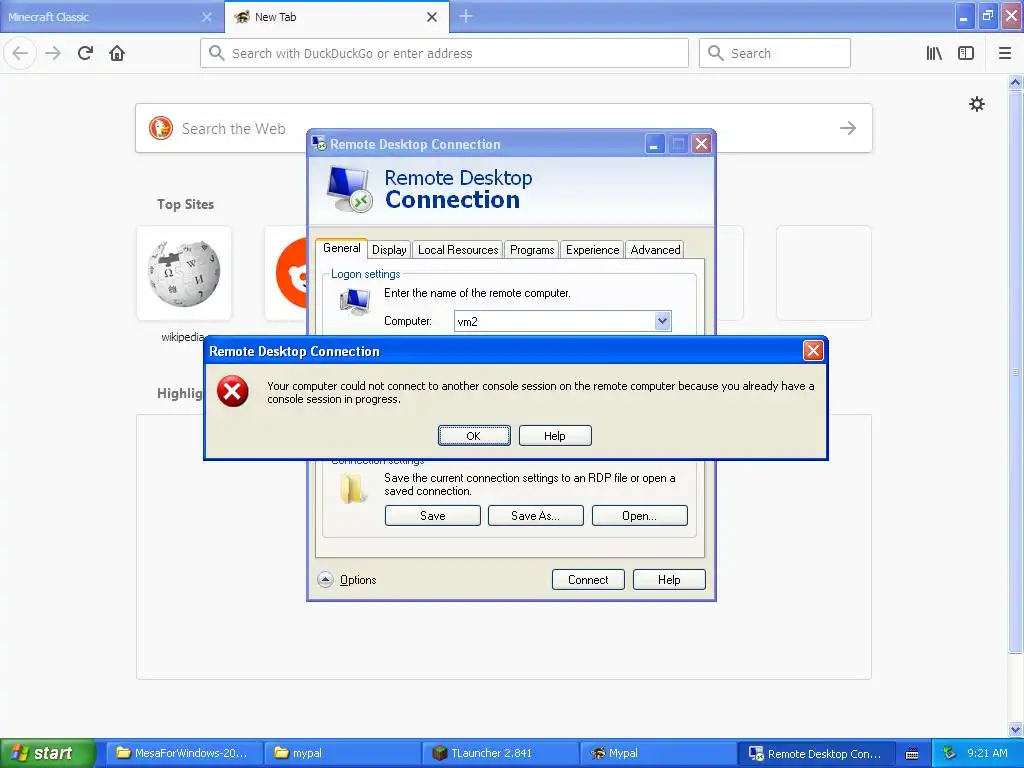Open the Reddit top site tile
The width and height of the screenshot is (1024, 768).
[x=287, y=273]
